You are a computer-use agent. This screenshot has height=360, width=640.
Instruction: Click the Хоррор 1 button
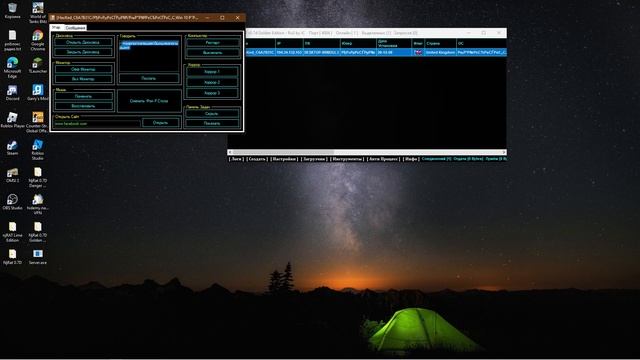click(x=212, y=72)
